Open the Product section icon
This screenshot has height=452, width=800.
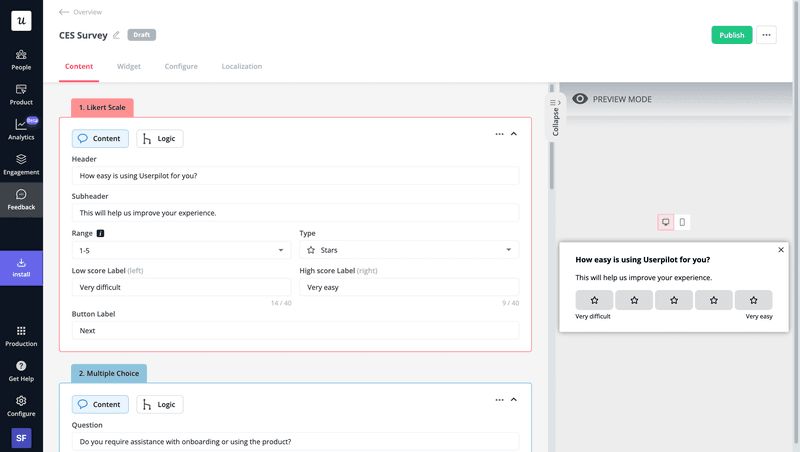(x=21, y=90)
